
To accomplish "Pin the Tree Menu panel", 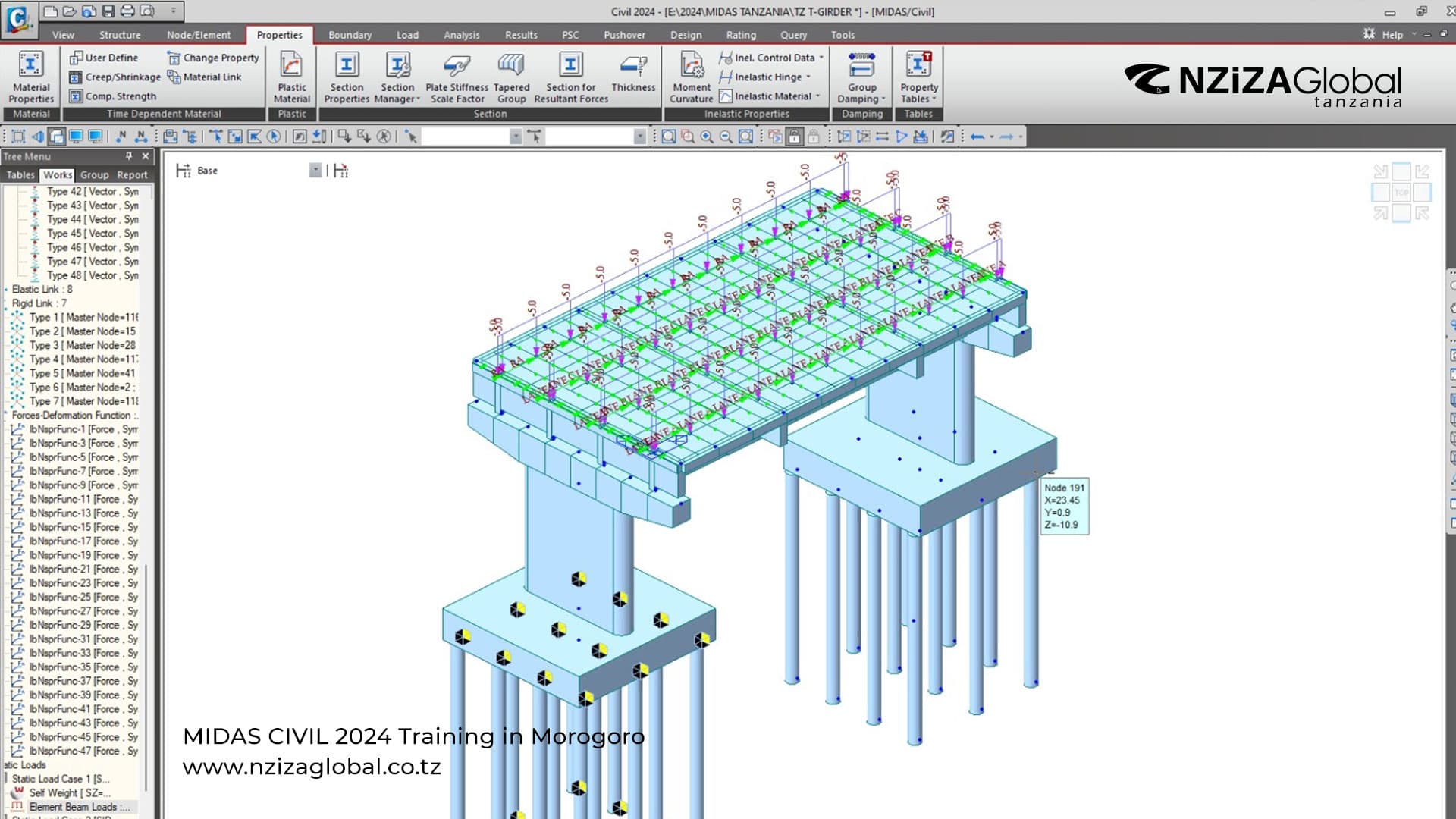I will (129, 156).
